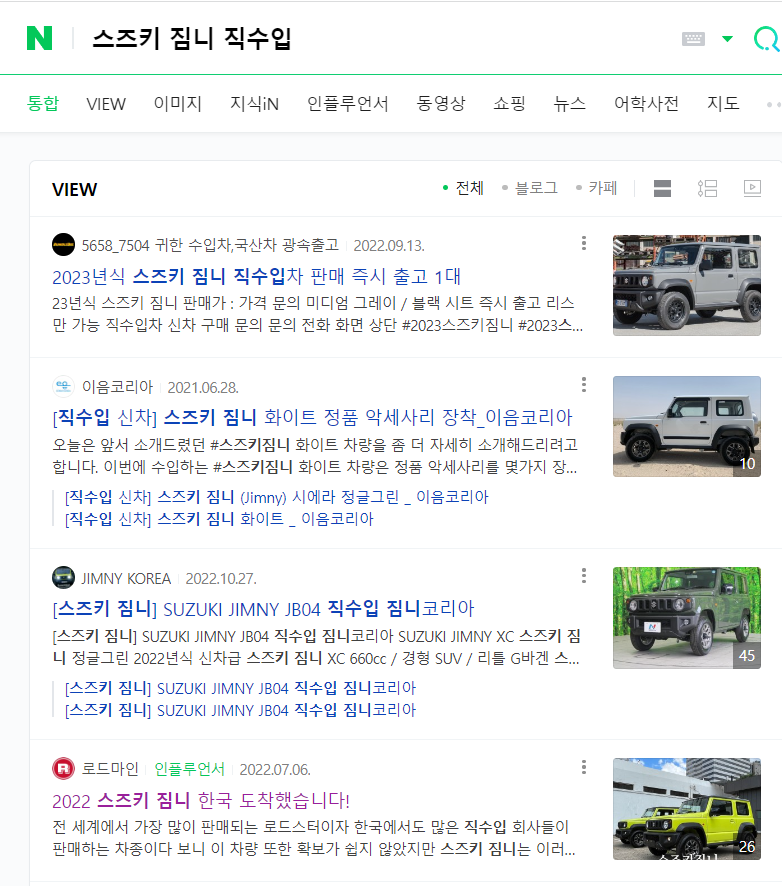Open post 2022 스즈키 짐니 한국 도착했습니다!
Screen dimensions: 782x886
click(x=201, y=801)
